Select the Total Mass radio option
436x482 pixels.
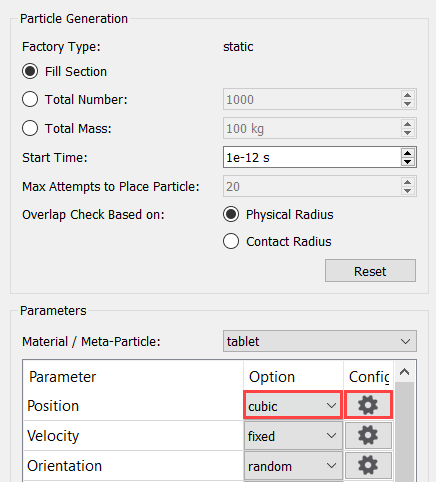(x=30, y=128)
